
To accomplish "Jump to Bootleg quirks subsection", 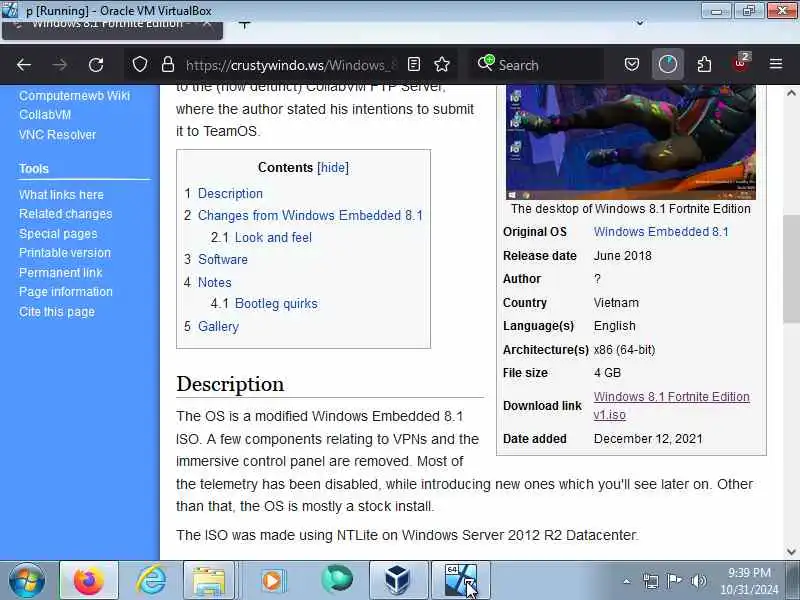I will 276,304.
